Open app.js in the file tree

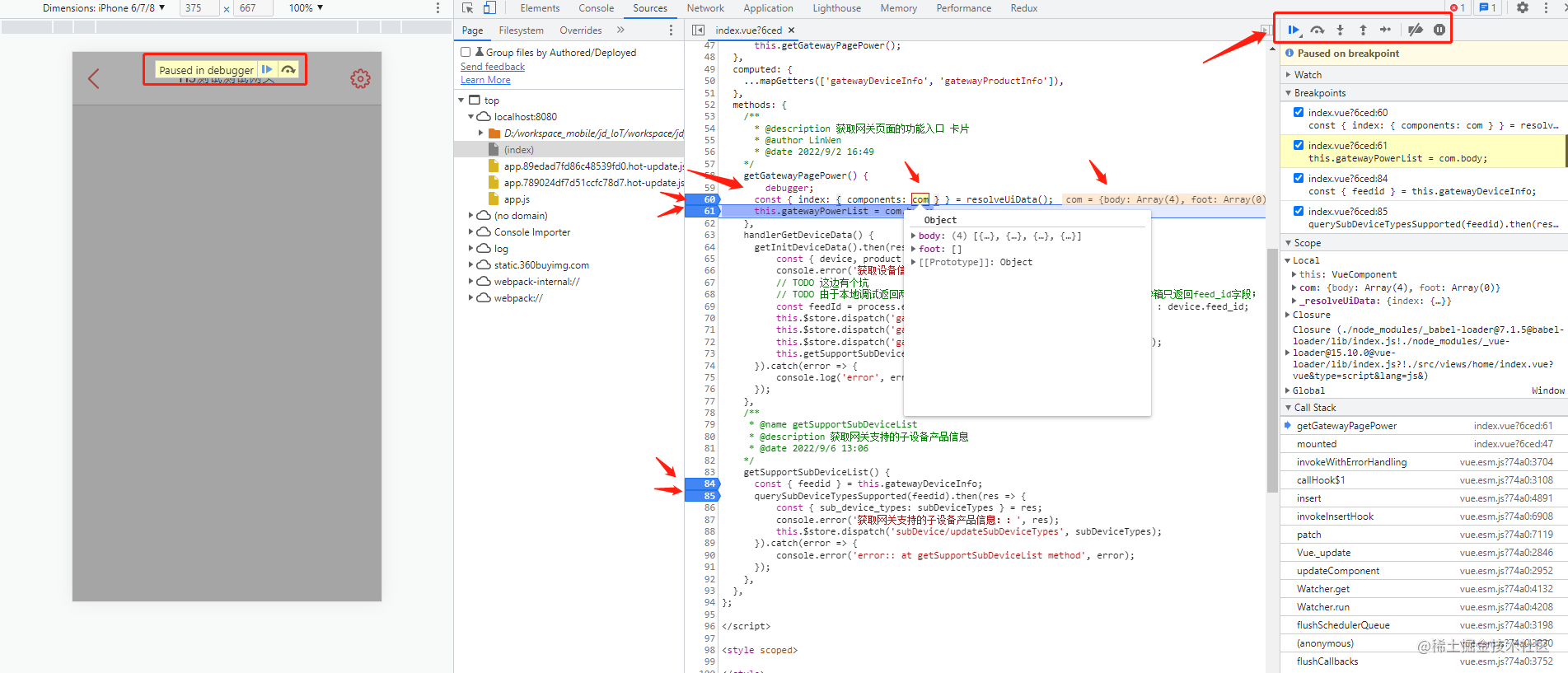[517, 199]
